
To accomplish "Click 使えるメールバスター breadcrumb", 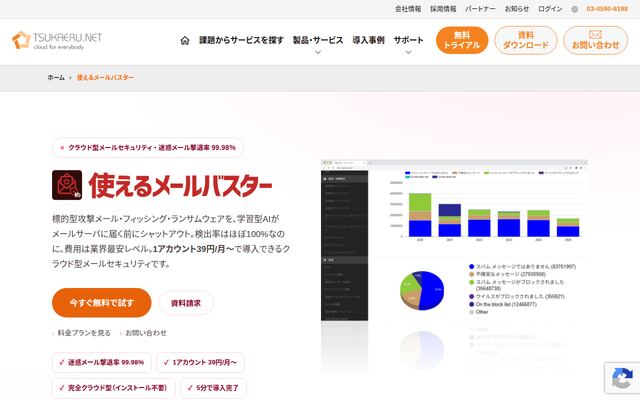I will pos(105,78).
